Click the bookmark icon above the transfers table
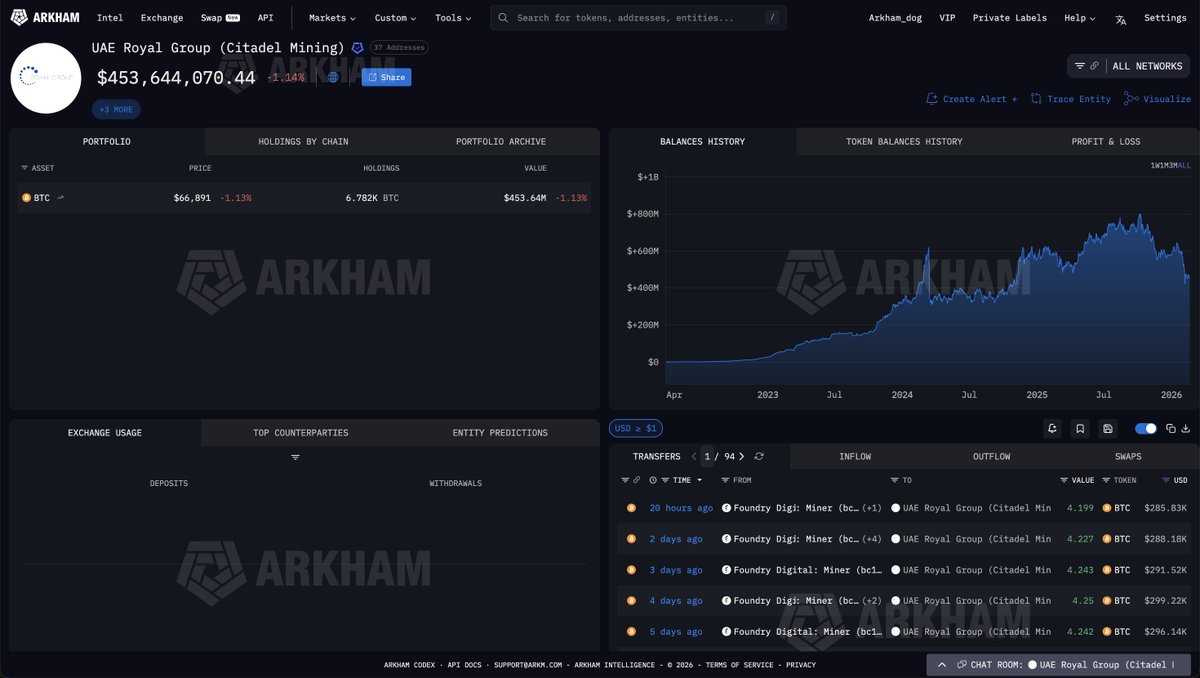This screenshot has width=1200, height=678. point(1079,428)
